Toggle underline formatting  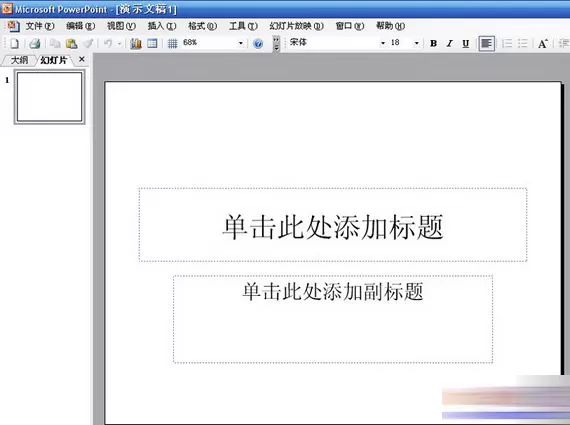point(466,44)
